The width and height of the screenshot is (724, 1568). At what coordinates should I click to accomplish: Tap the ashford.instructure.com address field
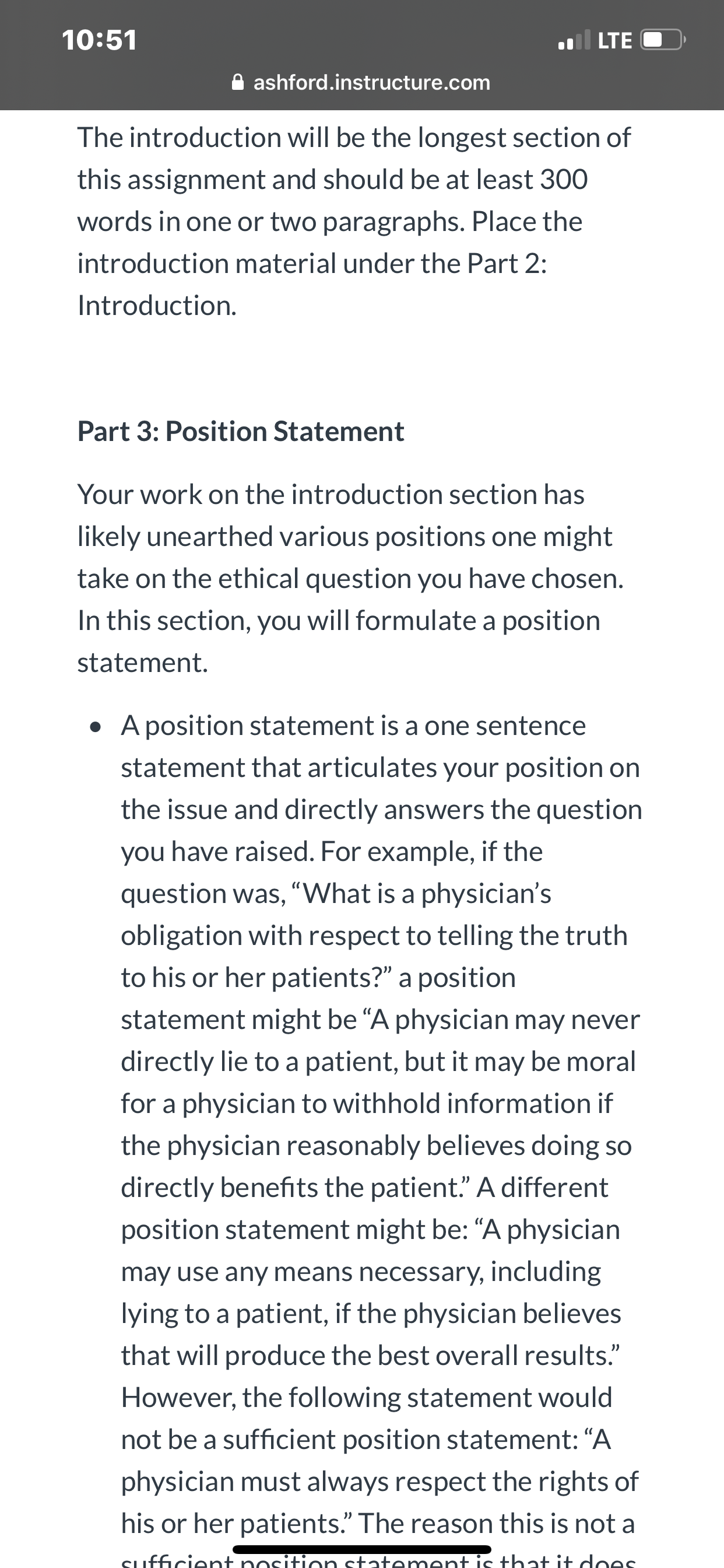tap(361, 82)
